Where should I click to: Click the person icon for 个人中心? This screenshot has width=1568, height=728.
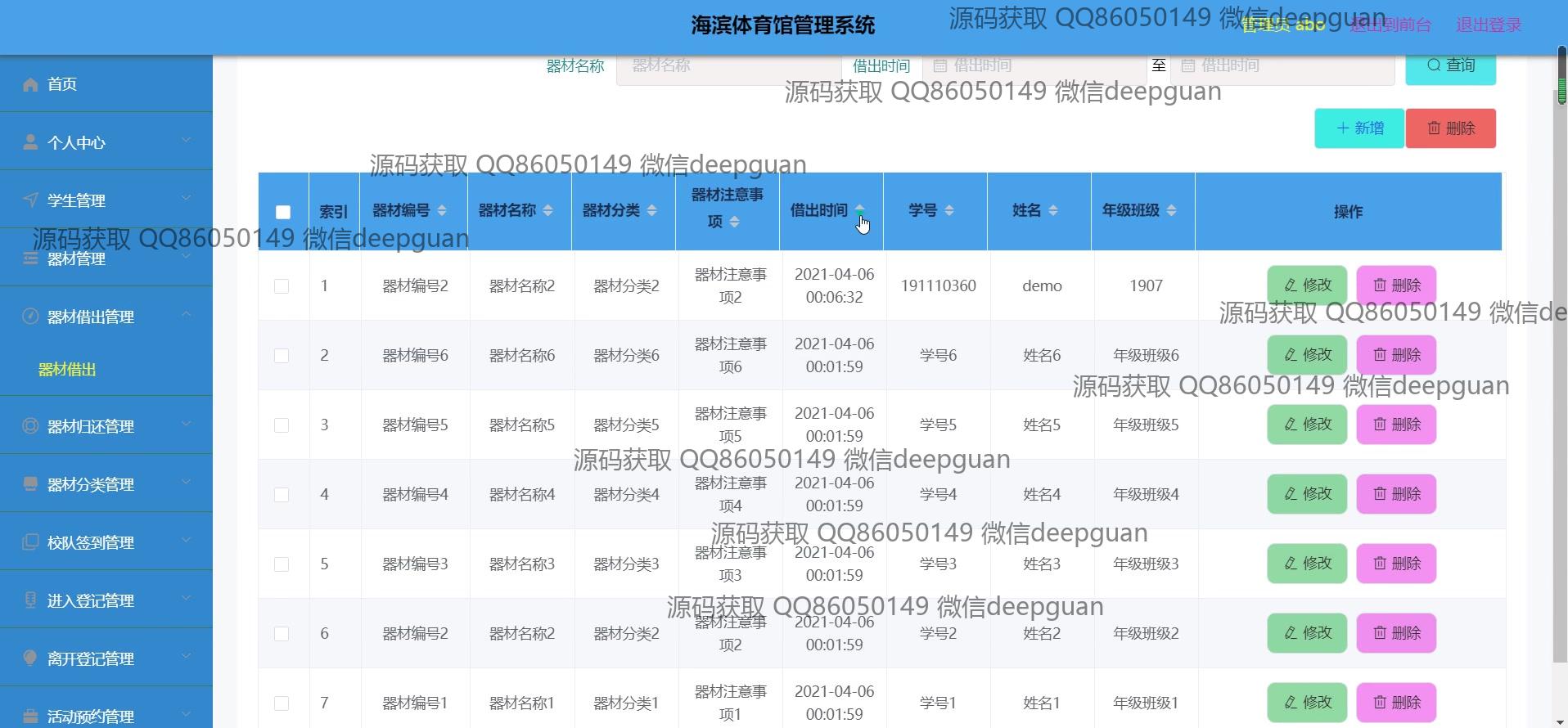pyautogui.click(x=30, y=142)
